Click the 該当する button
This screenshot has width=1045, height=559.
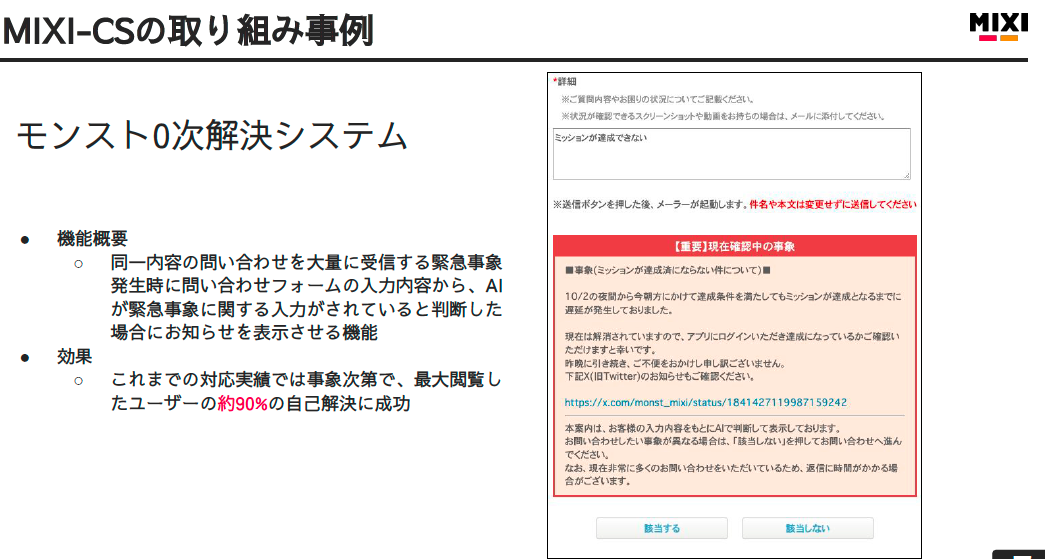661,528
